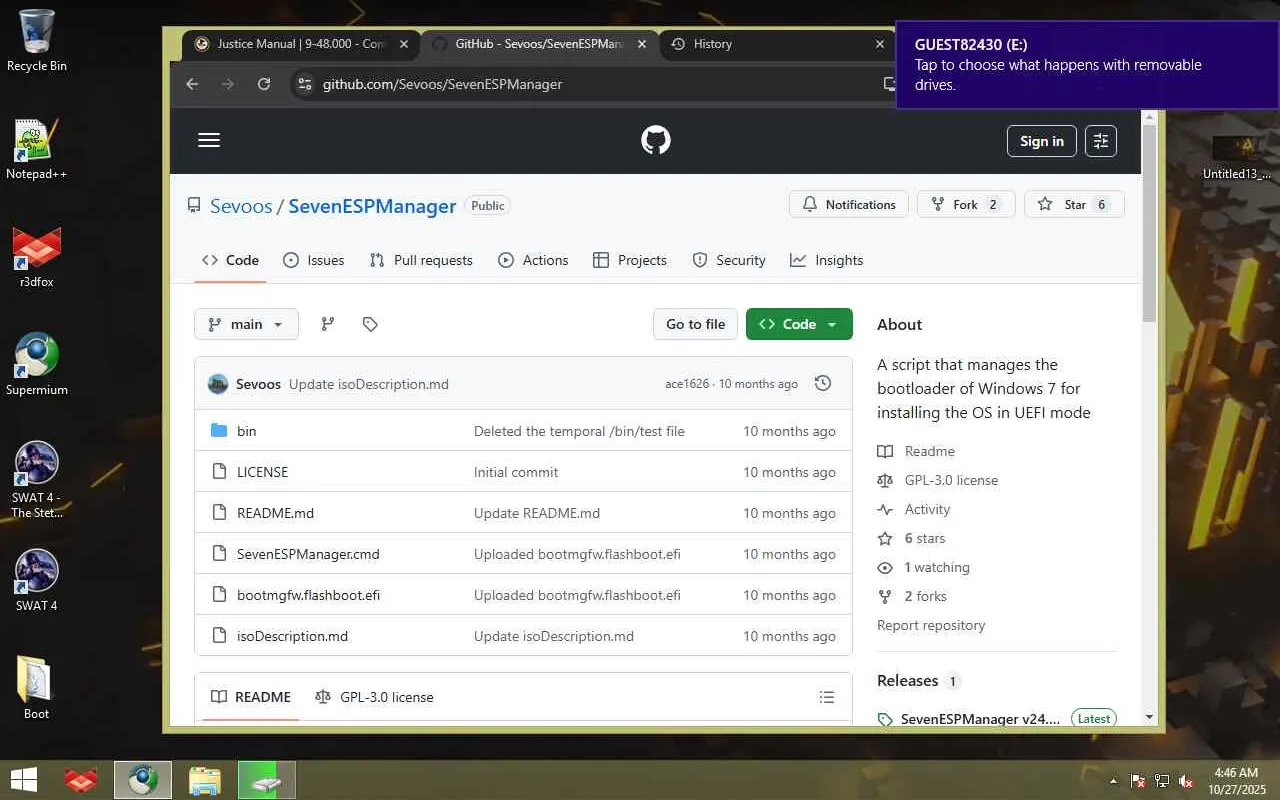Click the browser Back arrow

[x=192, y=84]
